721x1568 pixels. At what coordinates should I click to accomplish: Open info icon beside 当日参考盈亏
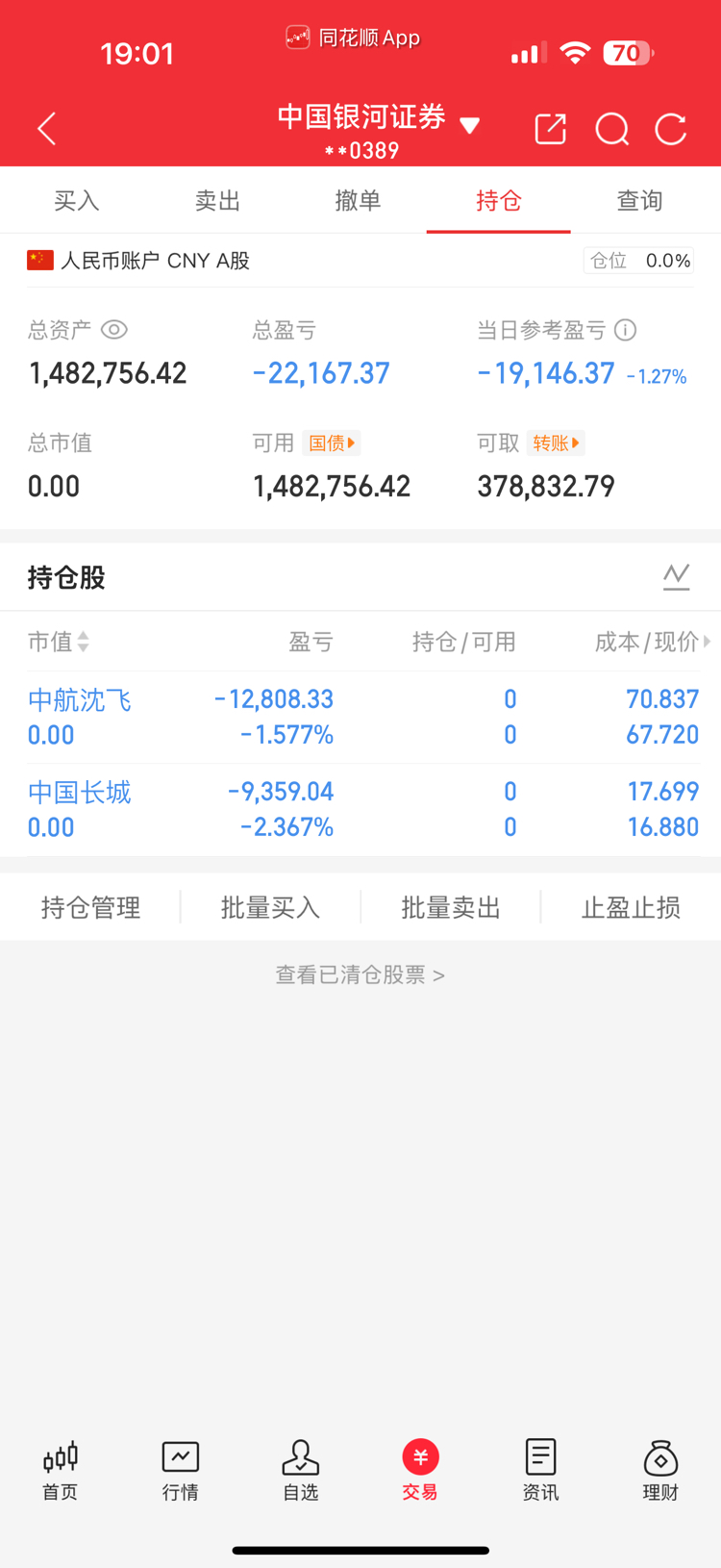click(x=625, y=330)
